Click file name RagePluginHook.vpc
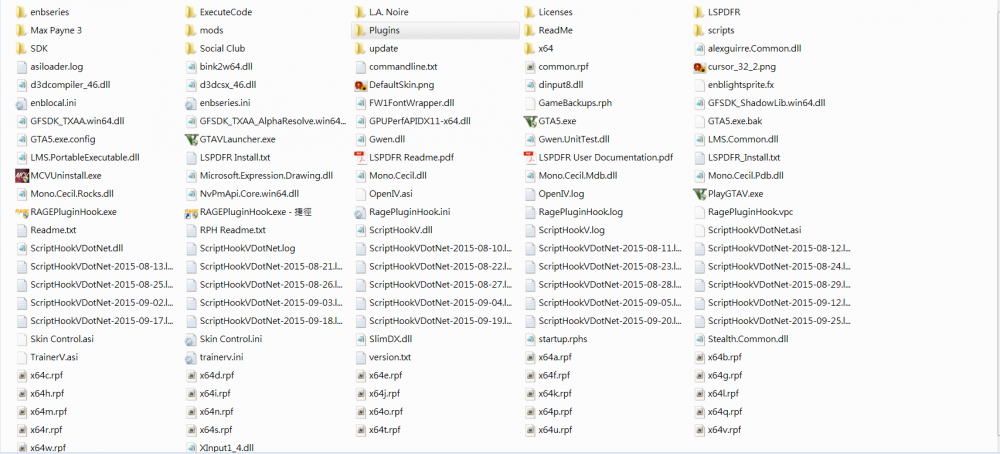Image resolution: width=1000 pixels, height=454 pixels. (x=751, y=212)
